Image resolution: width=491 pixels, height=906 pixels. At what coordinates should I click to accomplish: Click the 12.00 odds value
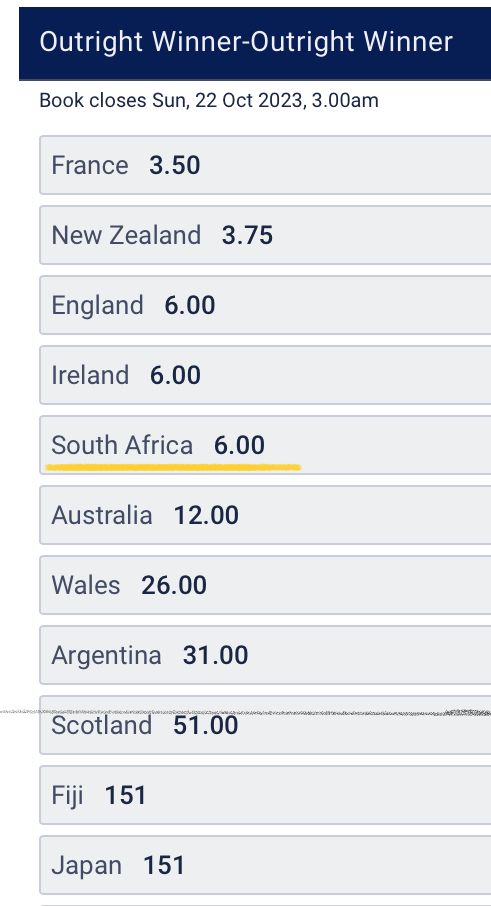tap(206, 515)
